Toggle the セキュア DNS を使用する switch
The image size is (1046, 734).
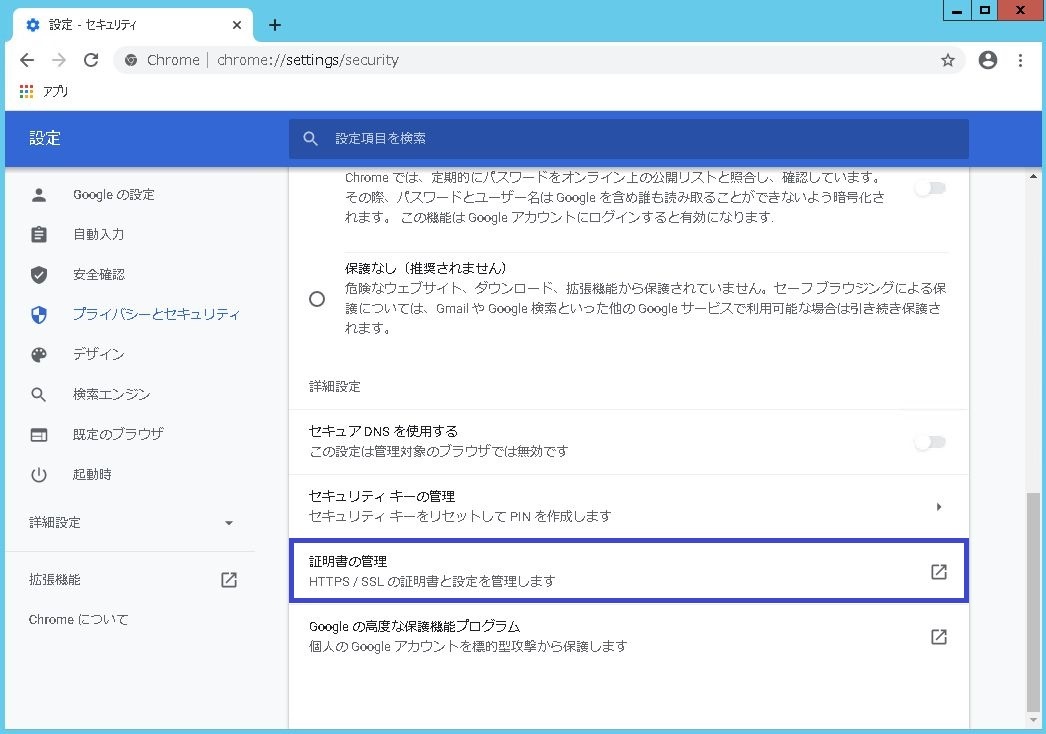click(931, 442)
